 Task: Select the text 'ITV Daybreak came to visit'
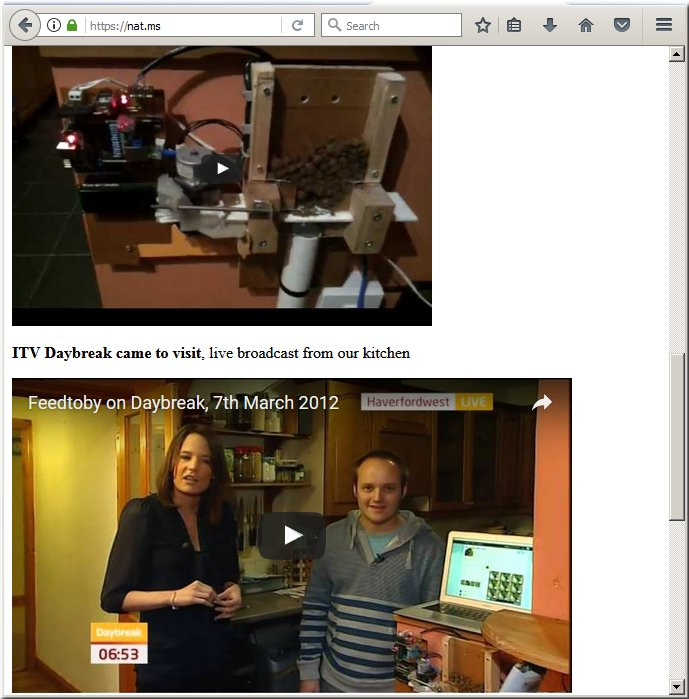107,353
